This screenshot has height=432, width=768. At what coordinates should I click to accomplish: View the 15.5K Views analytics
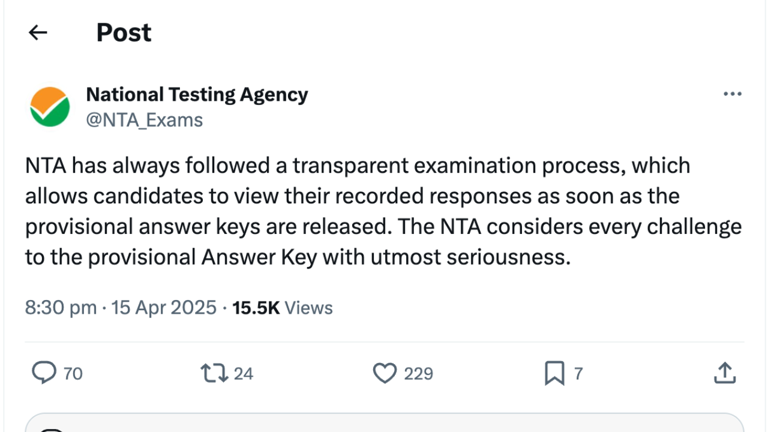coord(282,308)
